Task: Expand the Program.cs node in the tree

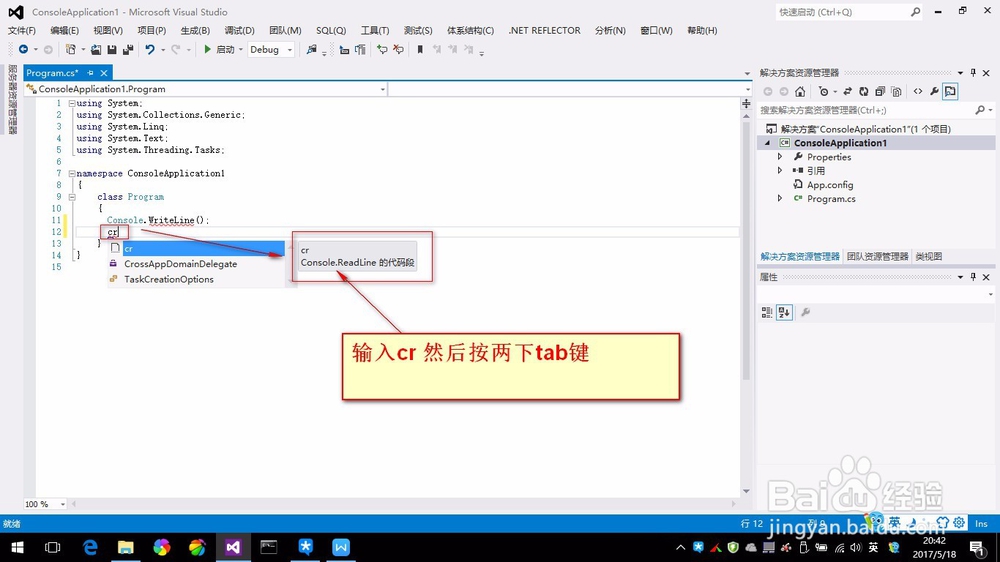Action: 779,199
